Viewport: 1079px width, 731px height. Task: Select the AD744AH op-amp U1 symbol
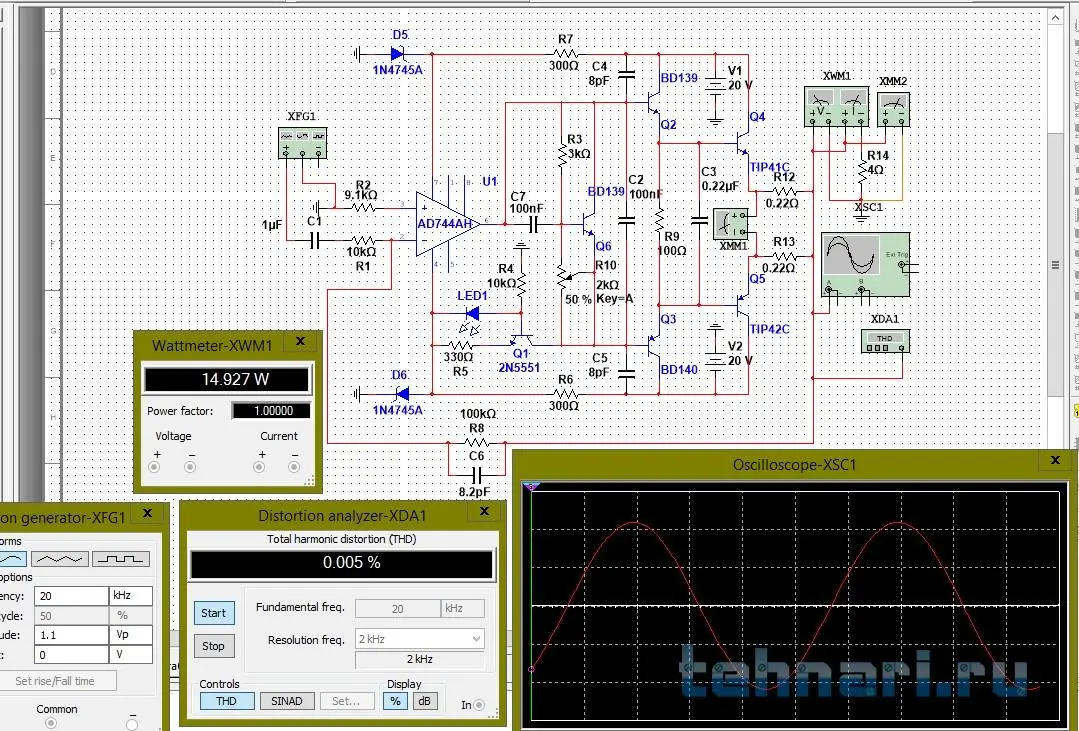(x=447, y=224)
